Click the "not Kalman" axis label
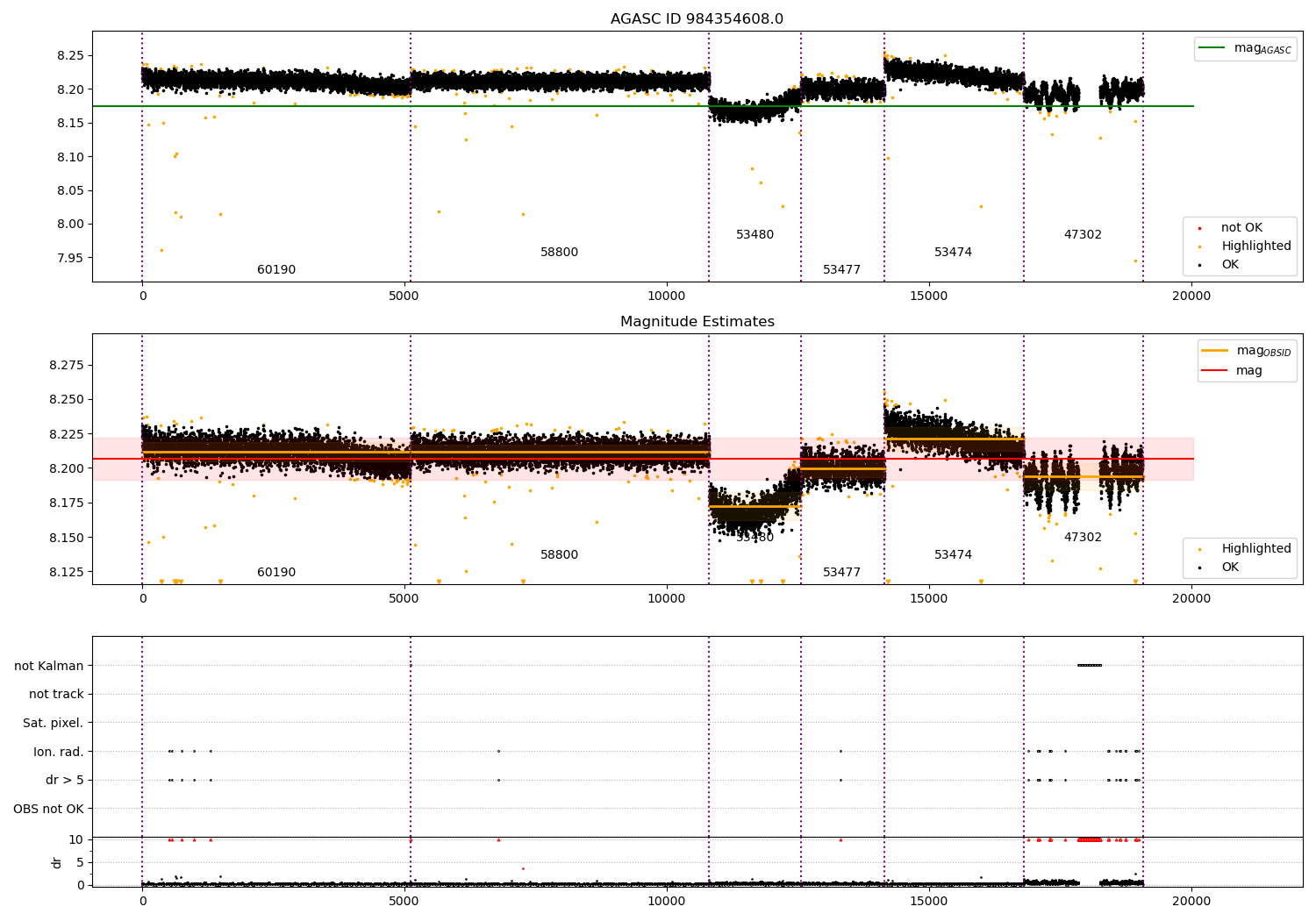Image resolution: width=1316 pixels, height=921 pixels. pyautogui.click(x=49, y=666)
